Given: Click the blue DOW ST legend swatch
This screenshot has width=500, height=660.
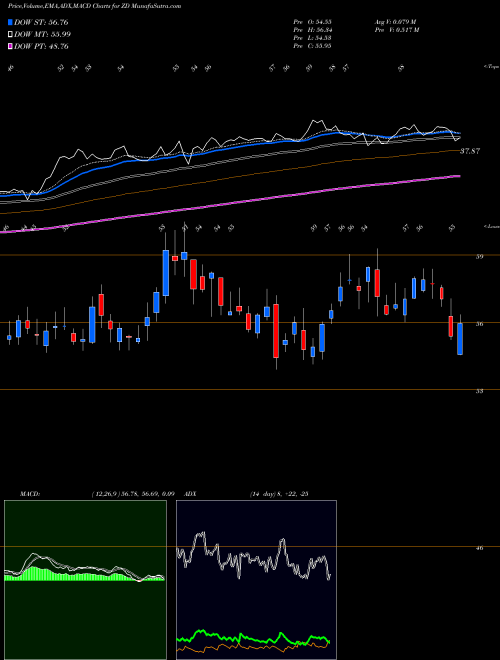Looking at the screenshot, I should 11,22.
